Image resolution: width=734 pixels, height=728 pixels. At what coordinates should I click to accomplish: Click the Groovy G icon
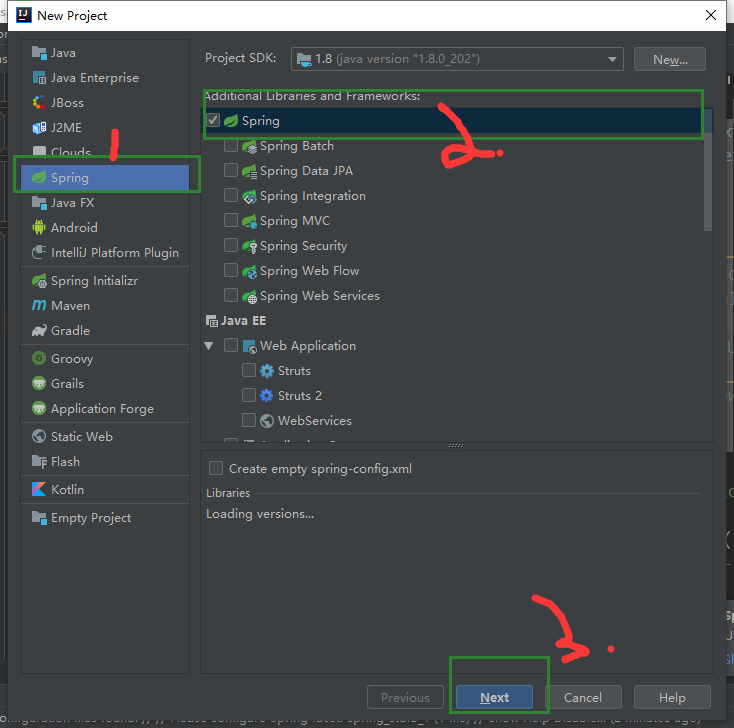click(x=39, y=359)
